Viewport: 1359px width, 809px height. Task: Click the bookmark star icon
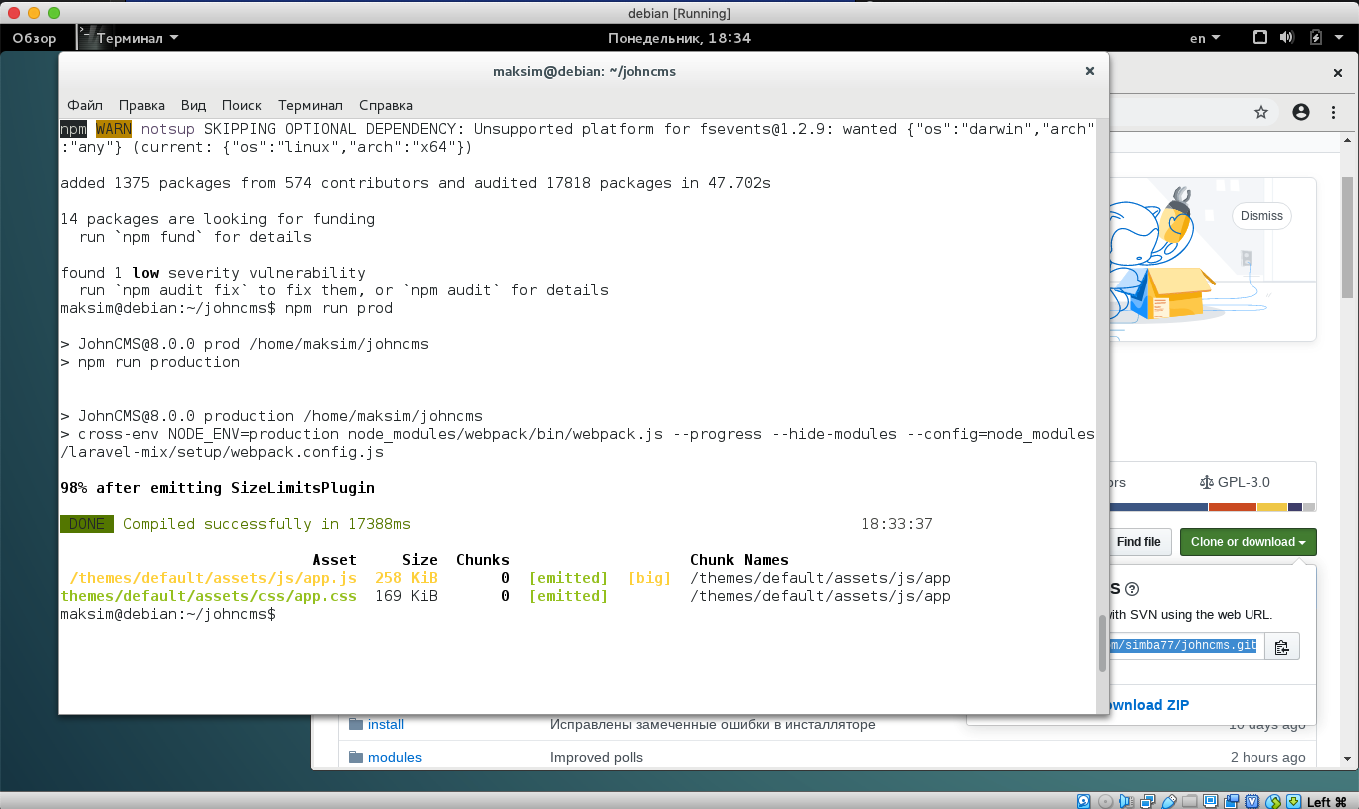click(1261, 112)
